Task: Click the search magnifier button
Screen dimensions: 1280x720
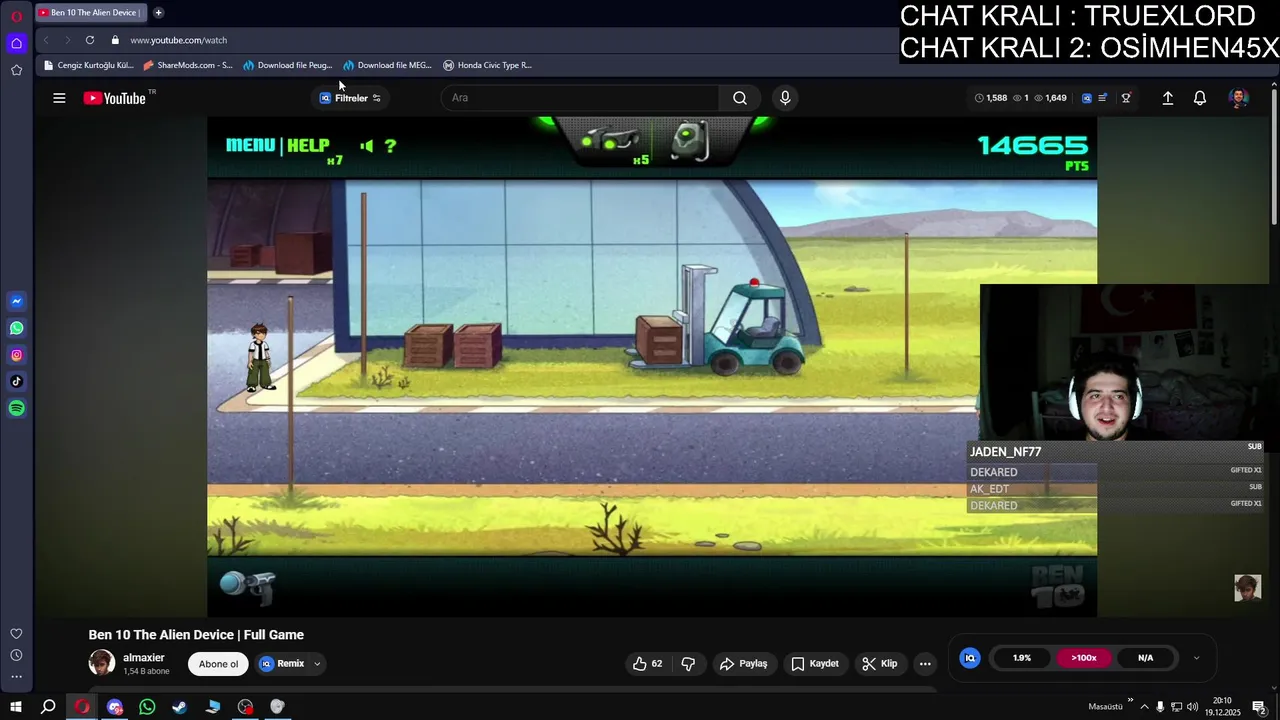Action: (x=740, y=98)
